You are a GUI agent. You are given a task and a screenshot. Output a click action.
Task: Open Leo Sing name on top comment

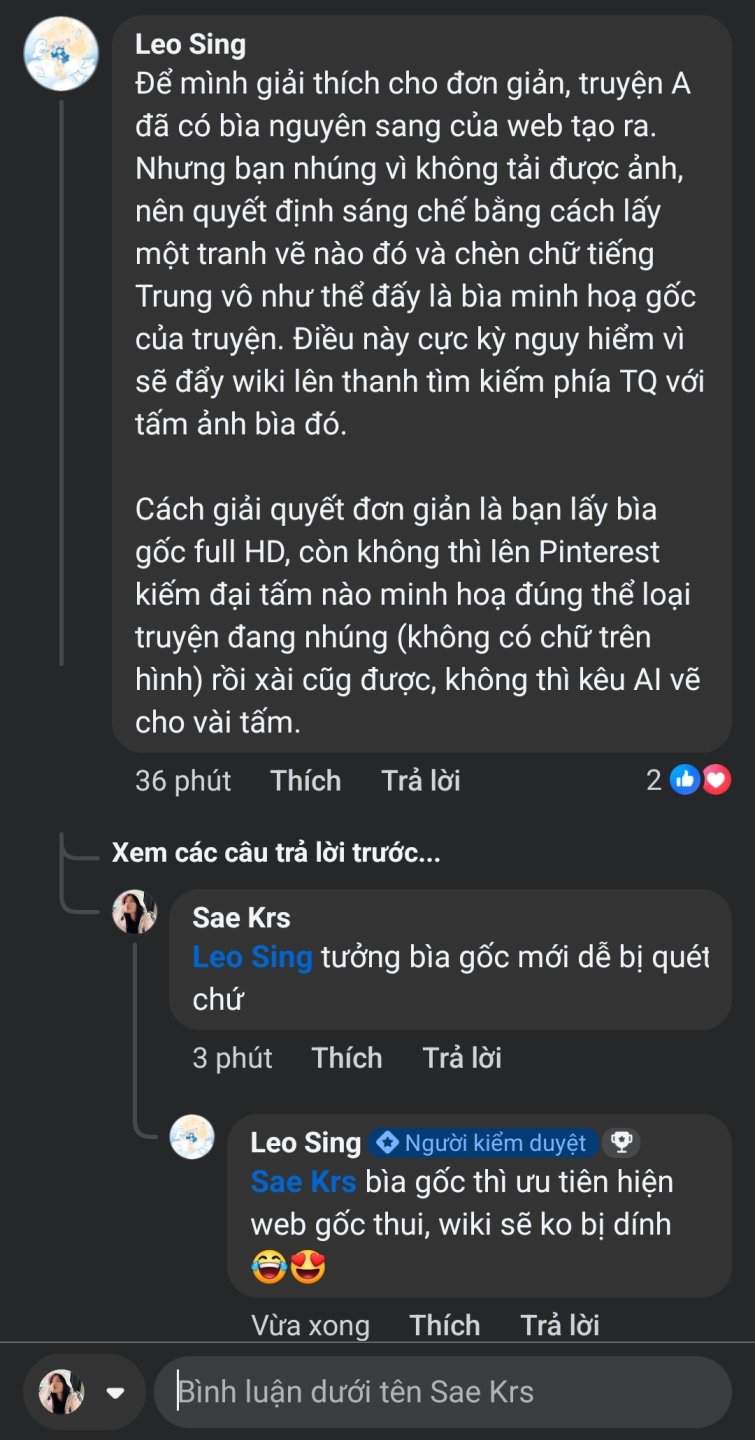pos(190,44)
